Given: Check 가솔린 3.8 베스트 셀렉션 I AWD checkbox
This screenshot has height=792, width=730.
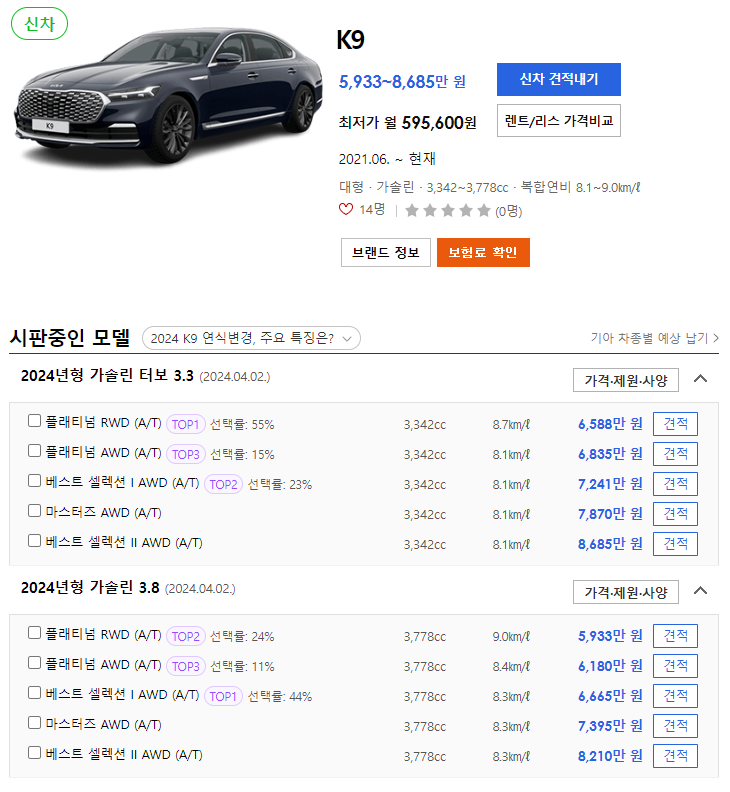Looking at the screenshot, I should pyautogui.click(x=34, y=692).
